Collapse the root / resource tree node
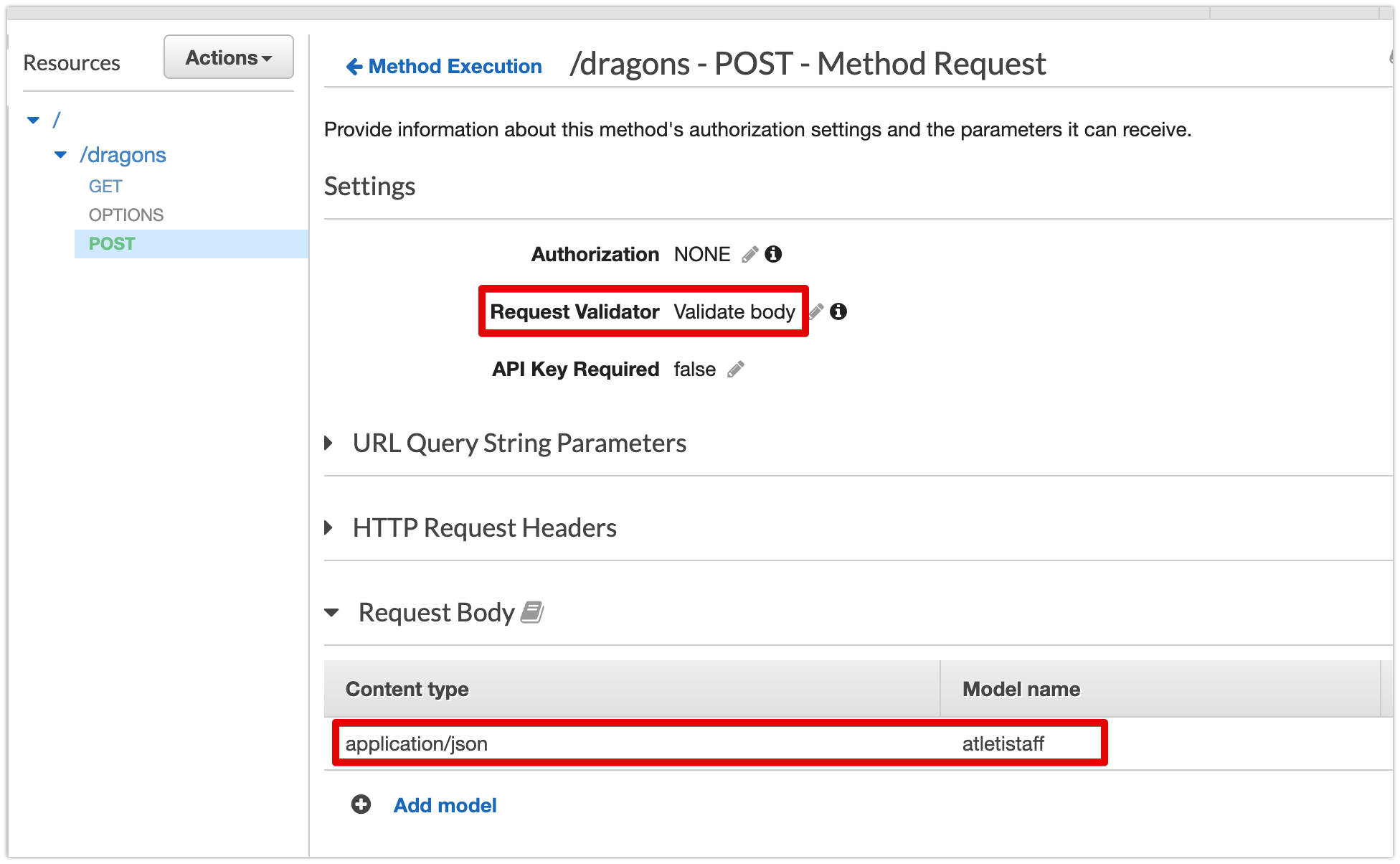Image resolution: width=1400 pixels, height=864 pixels. [33, 120]
